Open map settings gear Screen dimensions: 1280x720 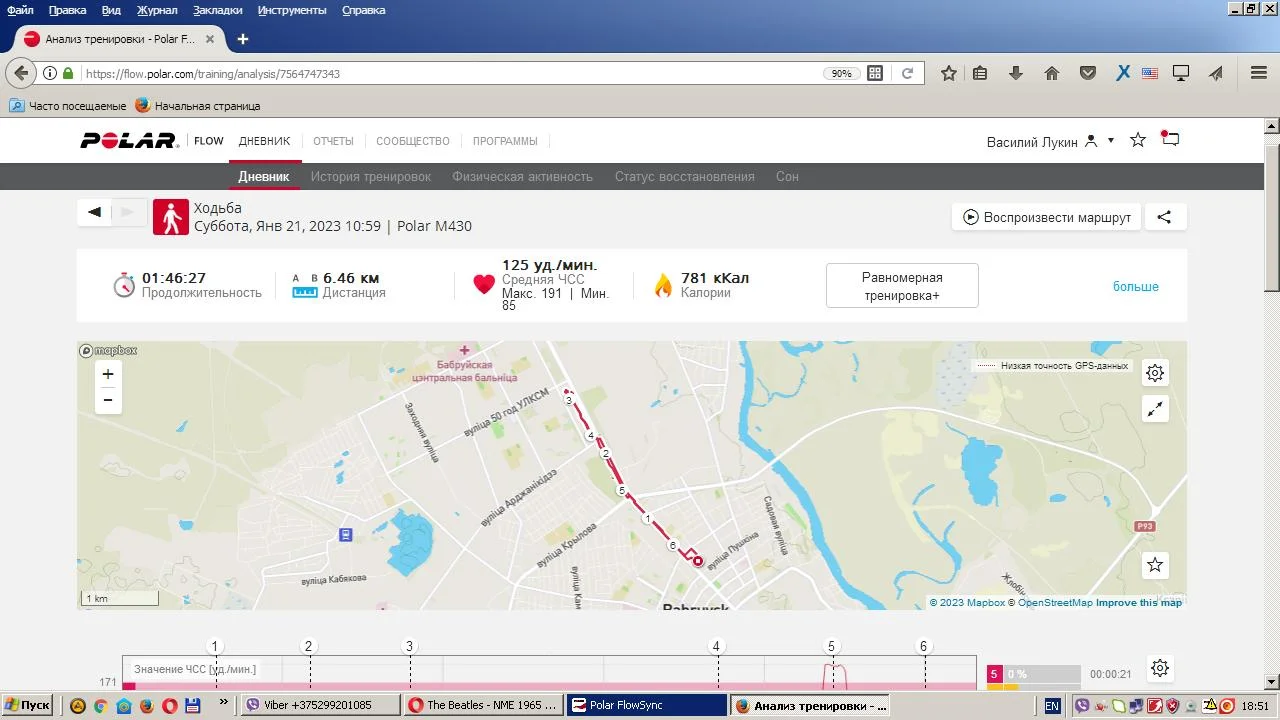click(1155, 373)
